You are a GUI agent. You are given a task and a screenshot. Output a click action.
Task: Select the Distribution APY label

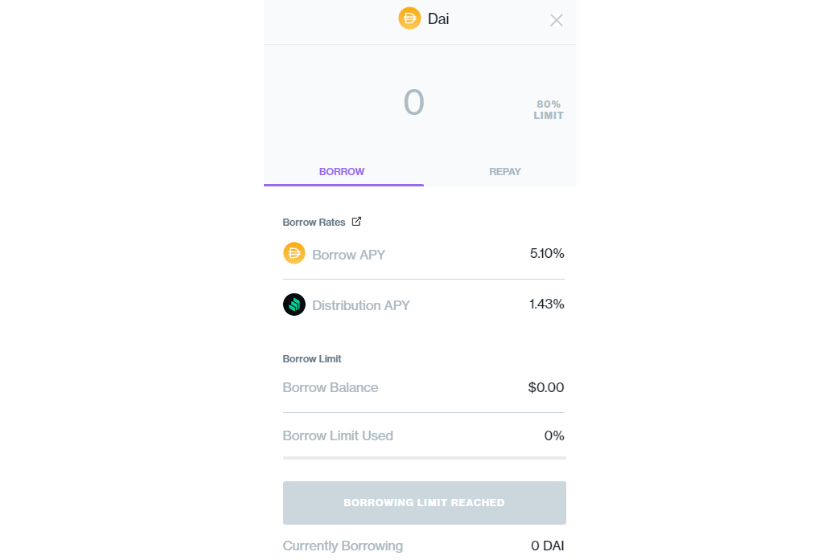(x=361, y=305)
